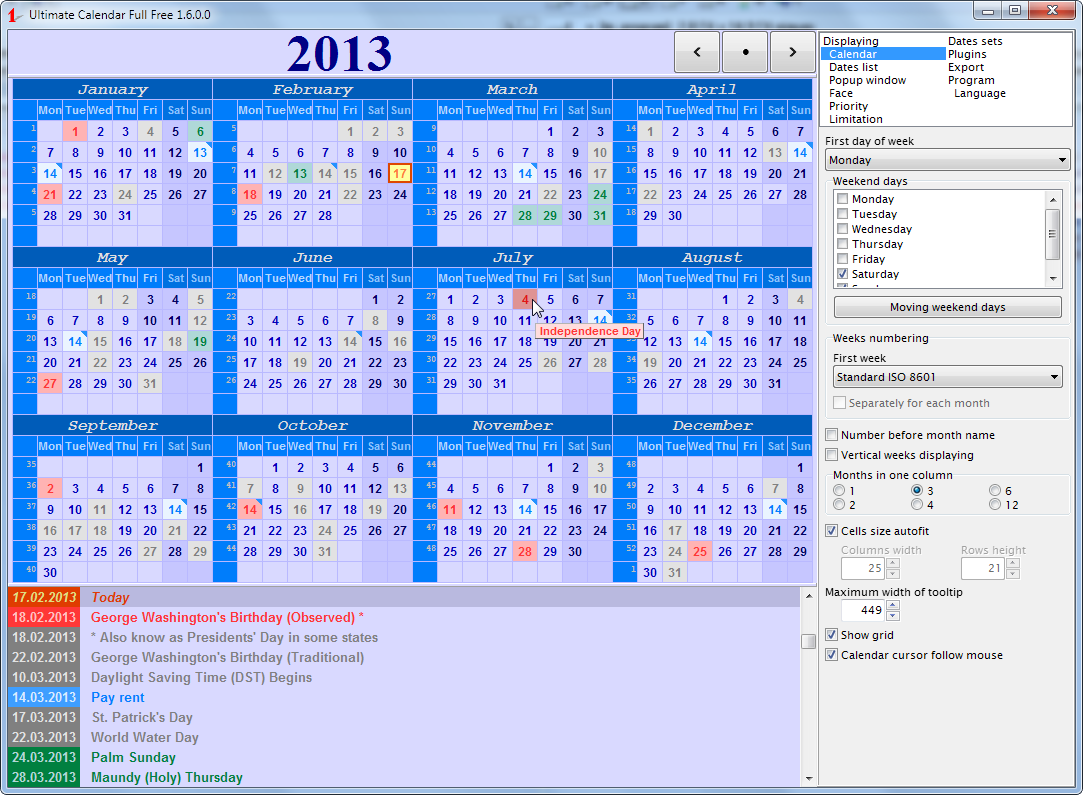Set Months in one column to 4

(x=917, y=505)
